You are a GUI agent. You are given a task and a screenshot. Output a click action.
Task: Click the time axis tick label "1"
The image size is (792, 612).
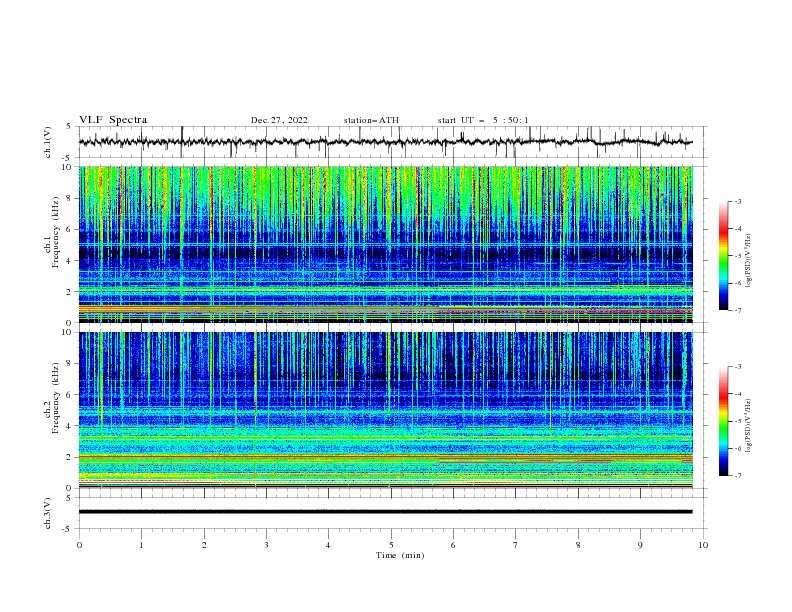pyautogui.click(x=141, y=545)
